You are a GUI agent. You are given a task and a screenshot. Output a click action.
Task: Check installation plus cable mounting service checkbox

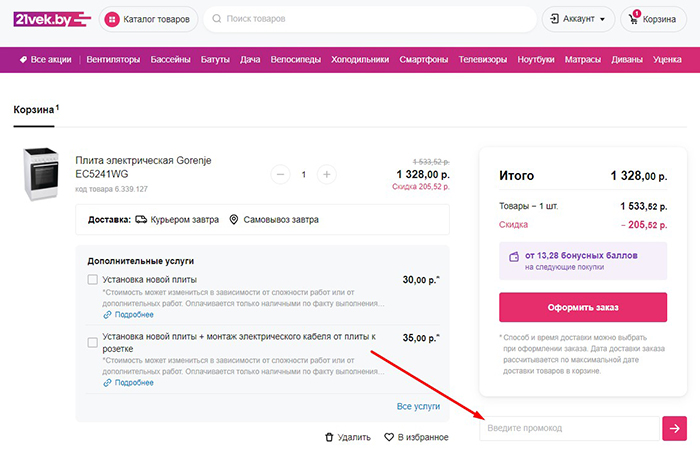(x=92, y=343)
